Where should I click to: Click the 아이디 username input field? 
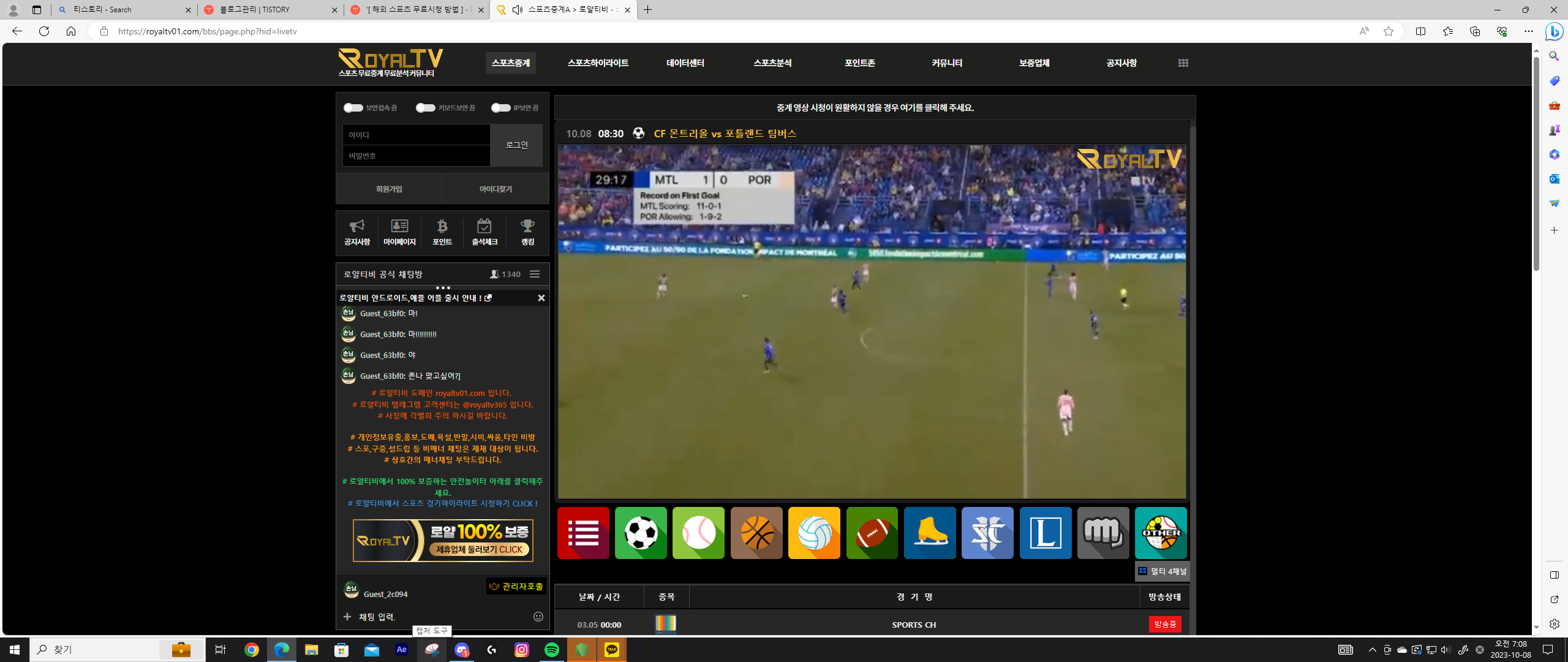tap(416, 135)
